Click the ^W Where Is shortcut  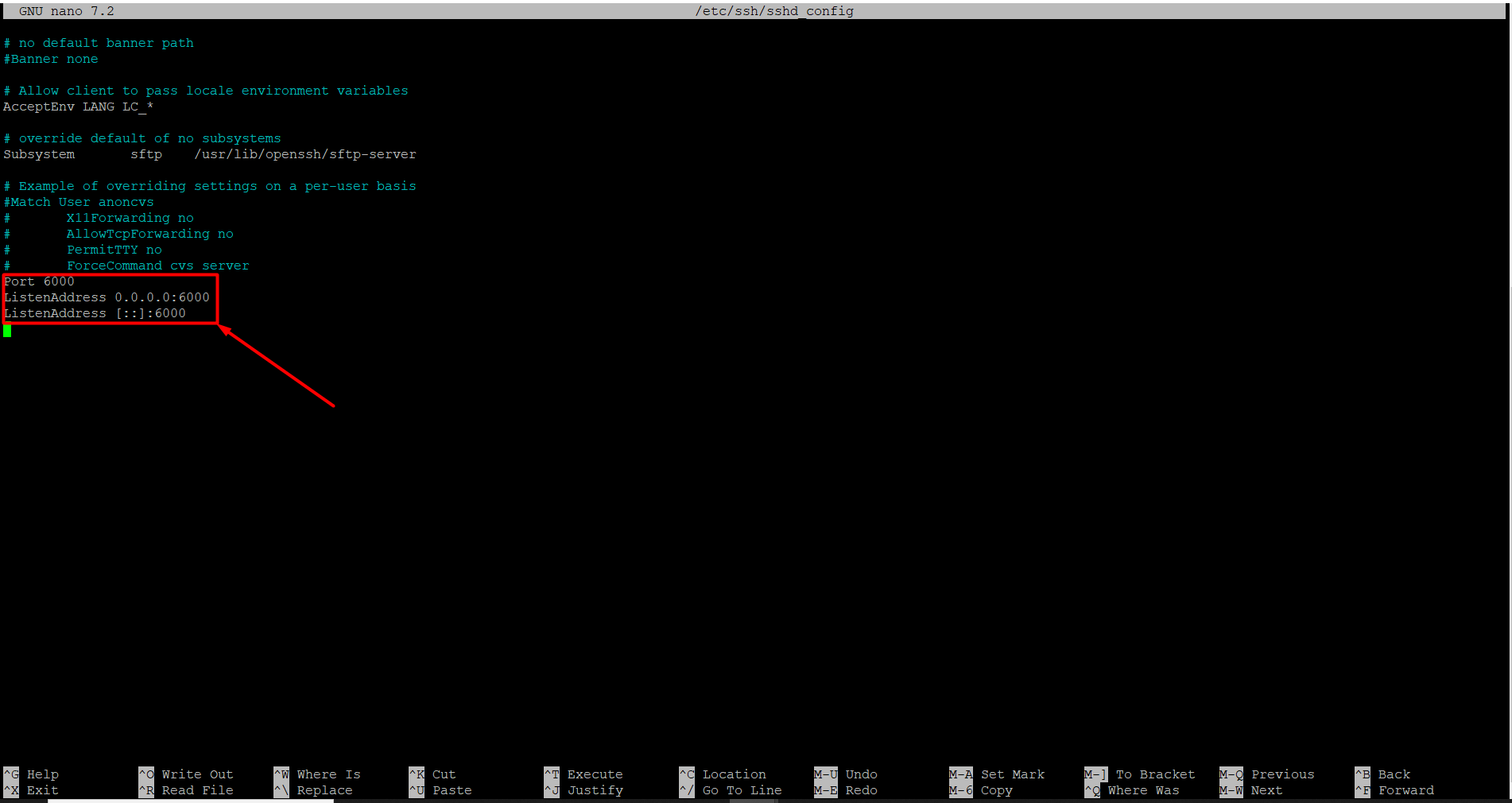pyautogui.click(x=318, y=774)
